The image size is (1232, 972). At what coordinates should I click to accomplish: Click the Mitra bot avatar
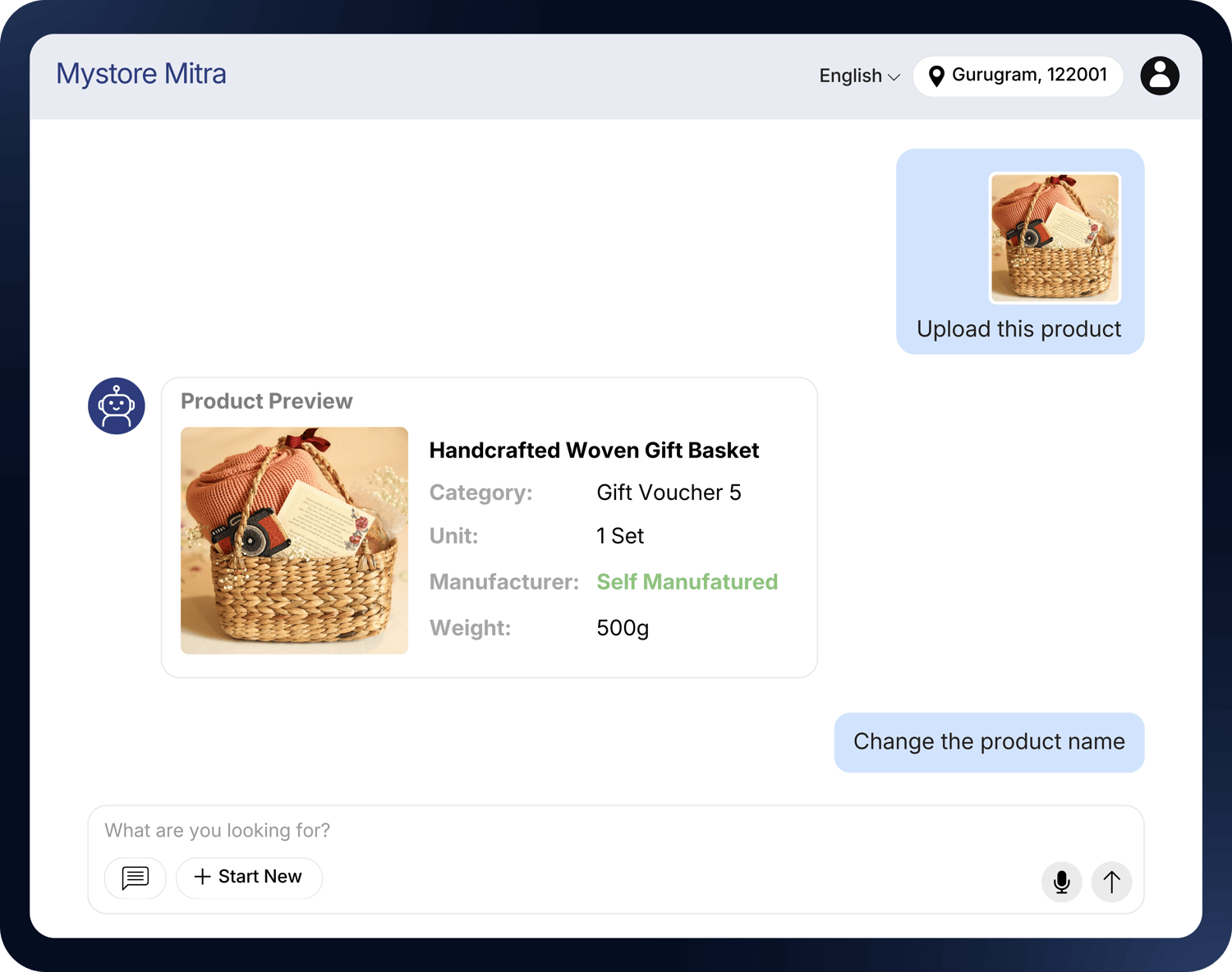[117, 406]
